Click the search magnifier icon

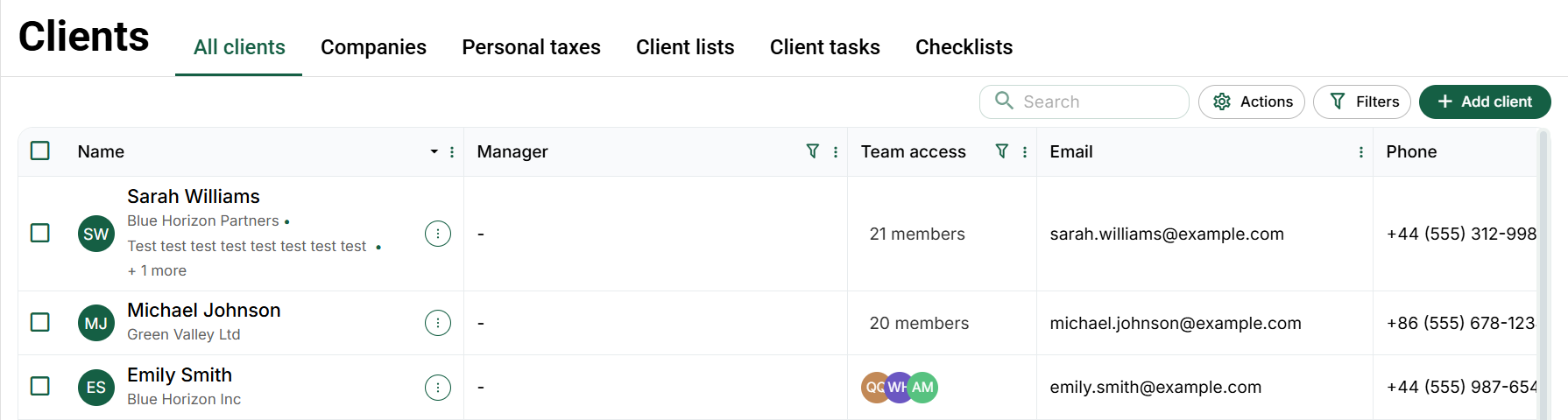click(1004, 101)
